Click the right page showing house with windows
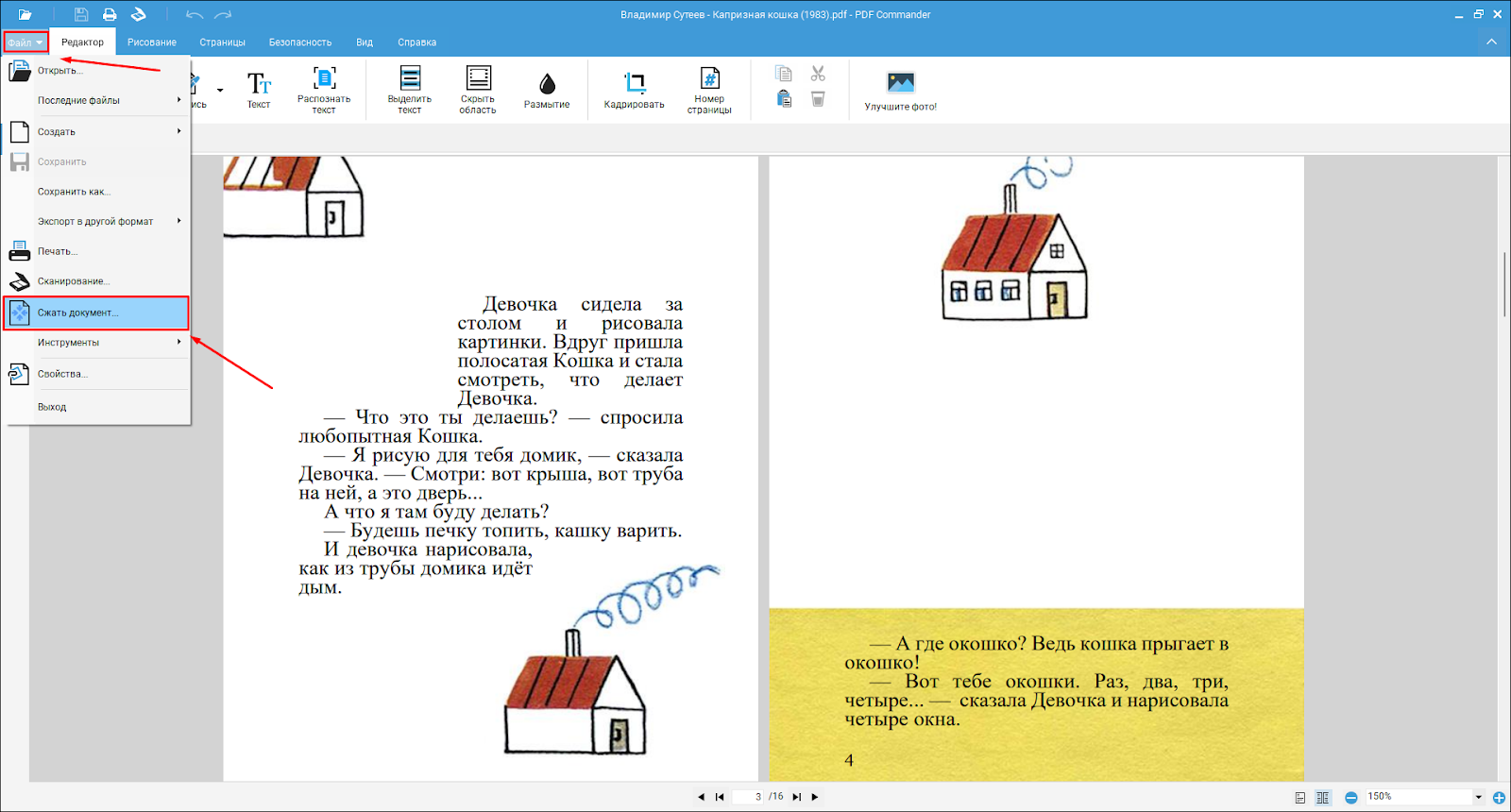The width and height of the screenshot is (1511, 812). tap(1036, 469)
